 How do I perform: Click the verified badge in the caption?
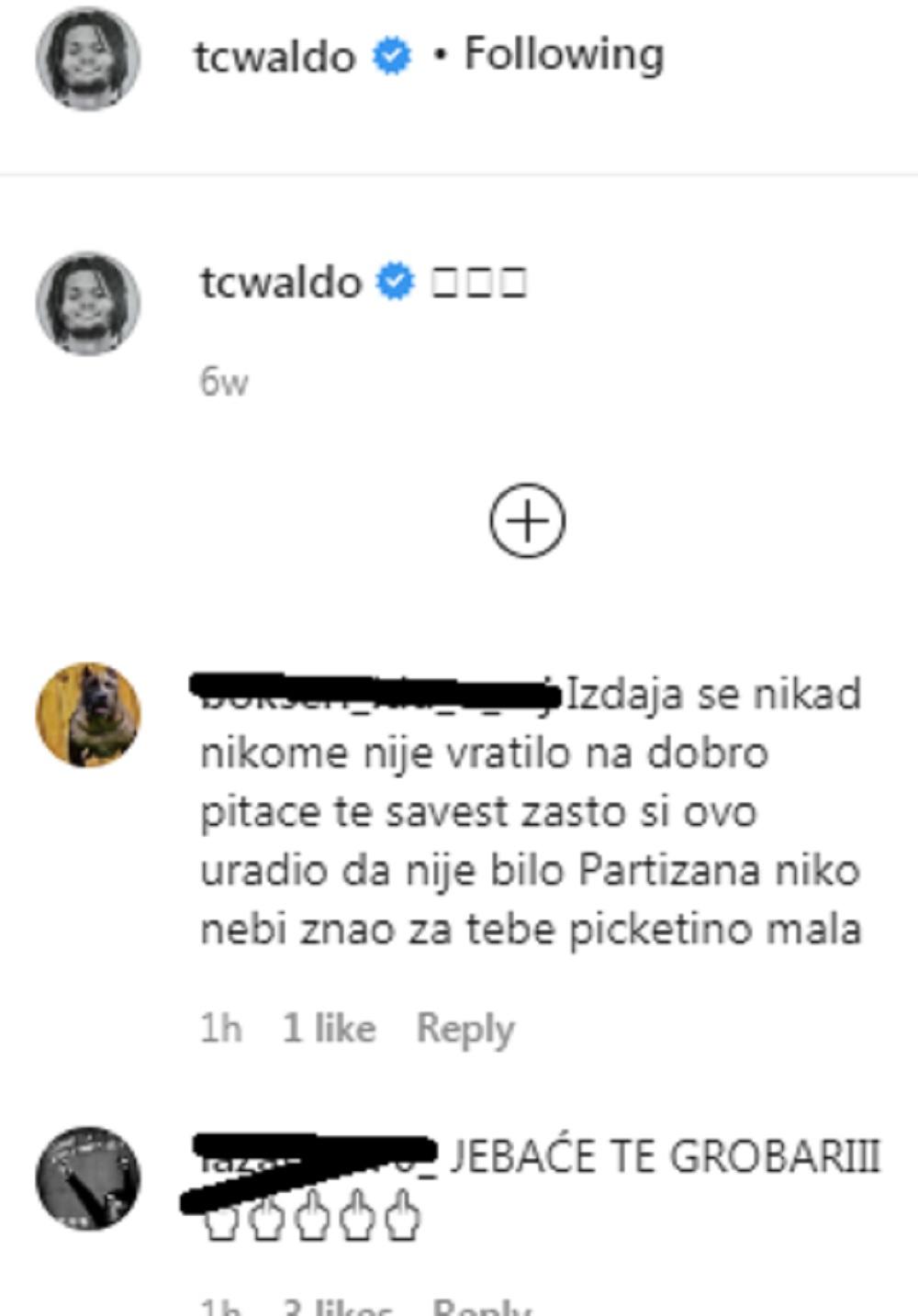[397, 282]
